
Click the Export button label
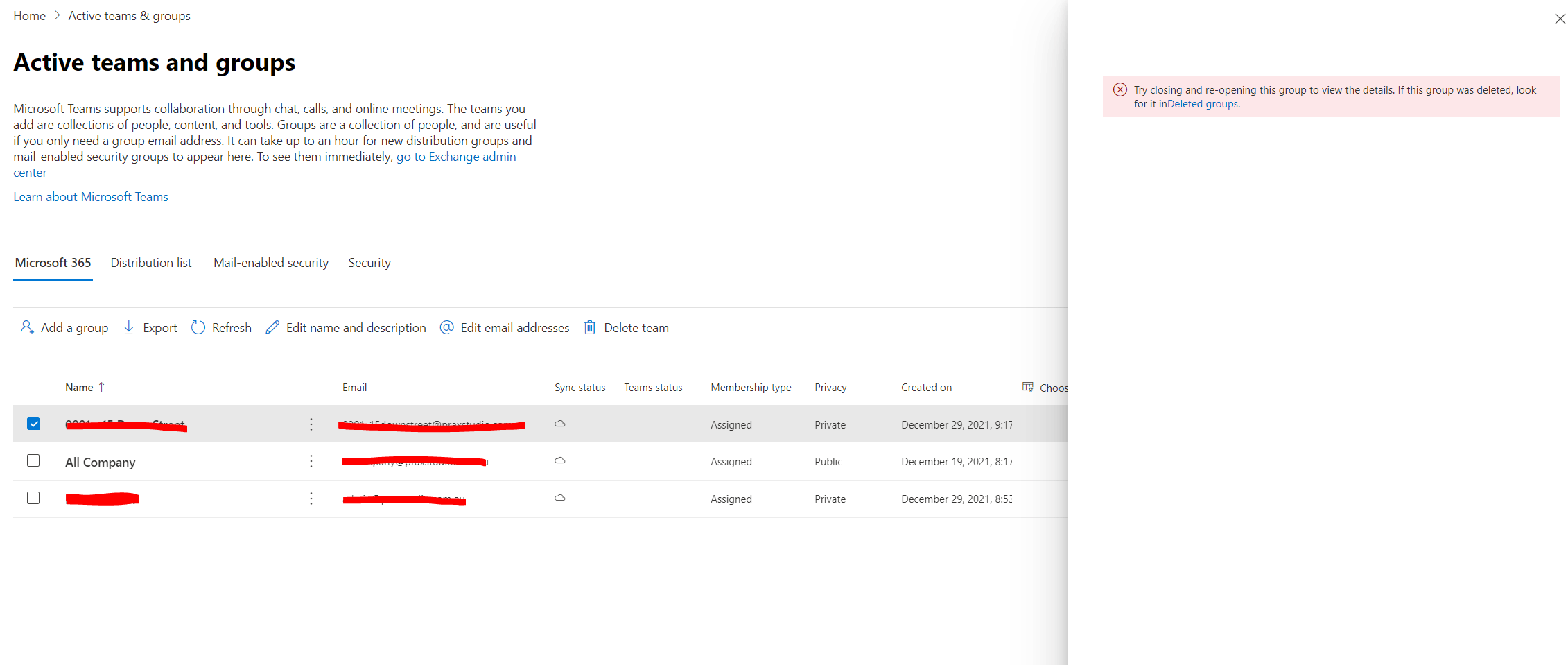pos(160,328)
